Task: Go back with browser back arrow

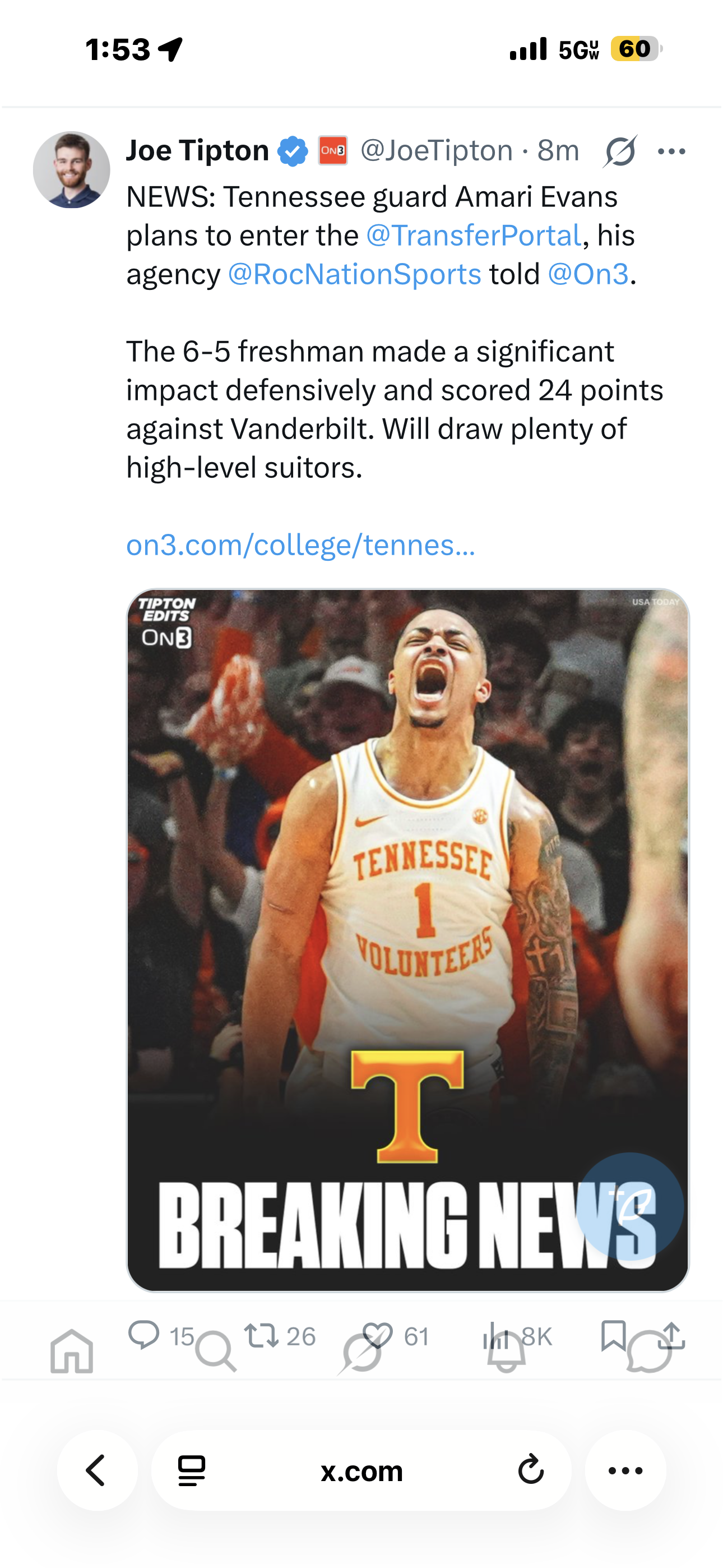Action: point(97,1470)
